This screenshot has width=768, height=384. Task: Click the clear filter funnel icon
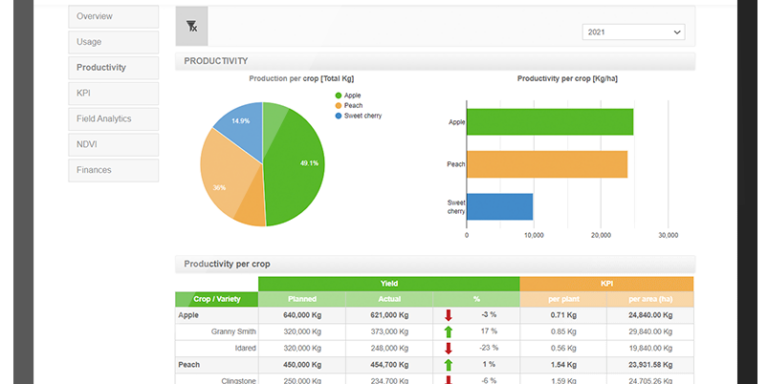pyautogui.click(x=192, y=26)
